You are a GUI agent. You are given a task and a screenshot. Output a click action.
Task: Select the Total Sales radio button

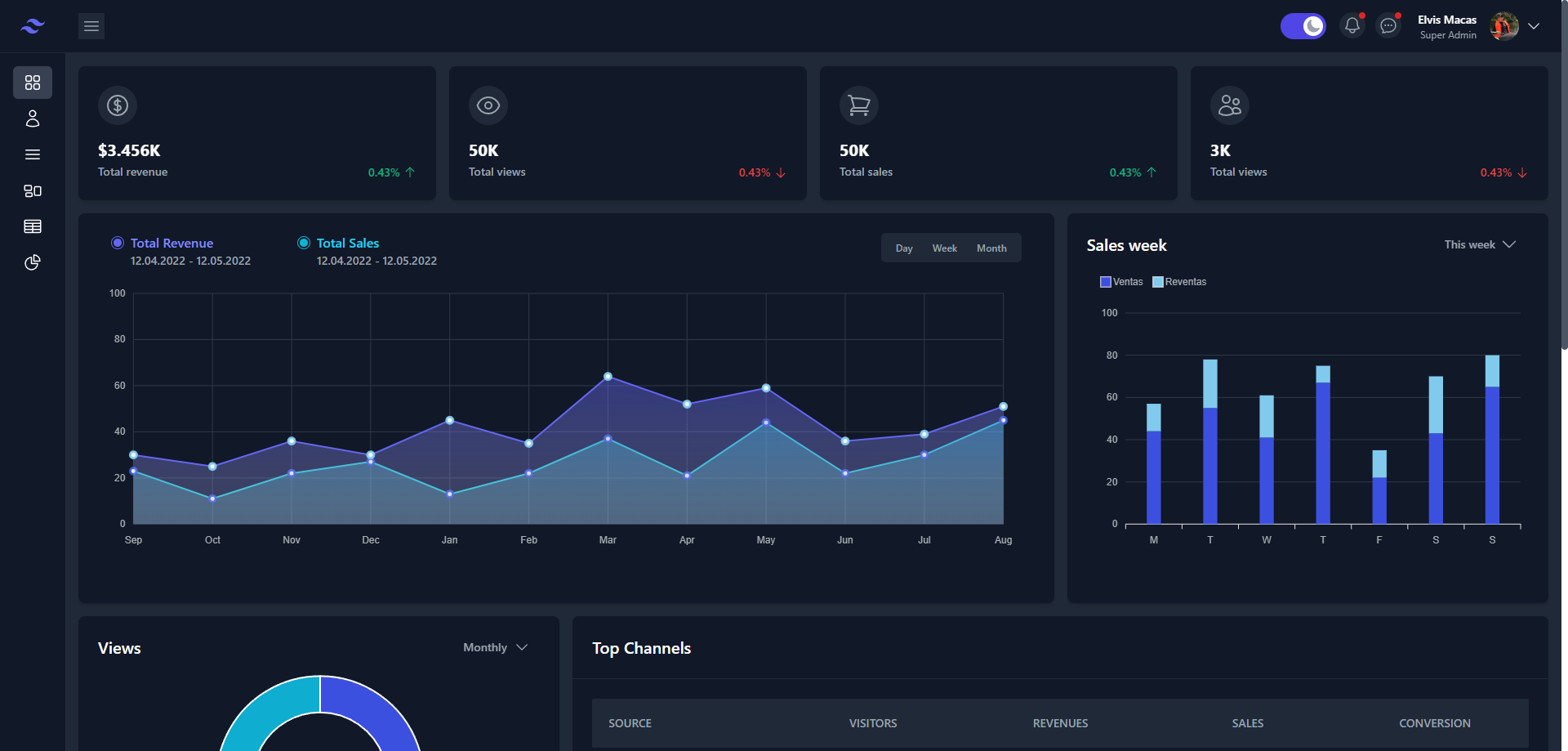click(x=304, y=243)
